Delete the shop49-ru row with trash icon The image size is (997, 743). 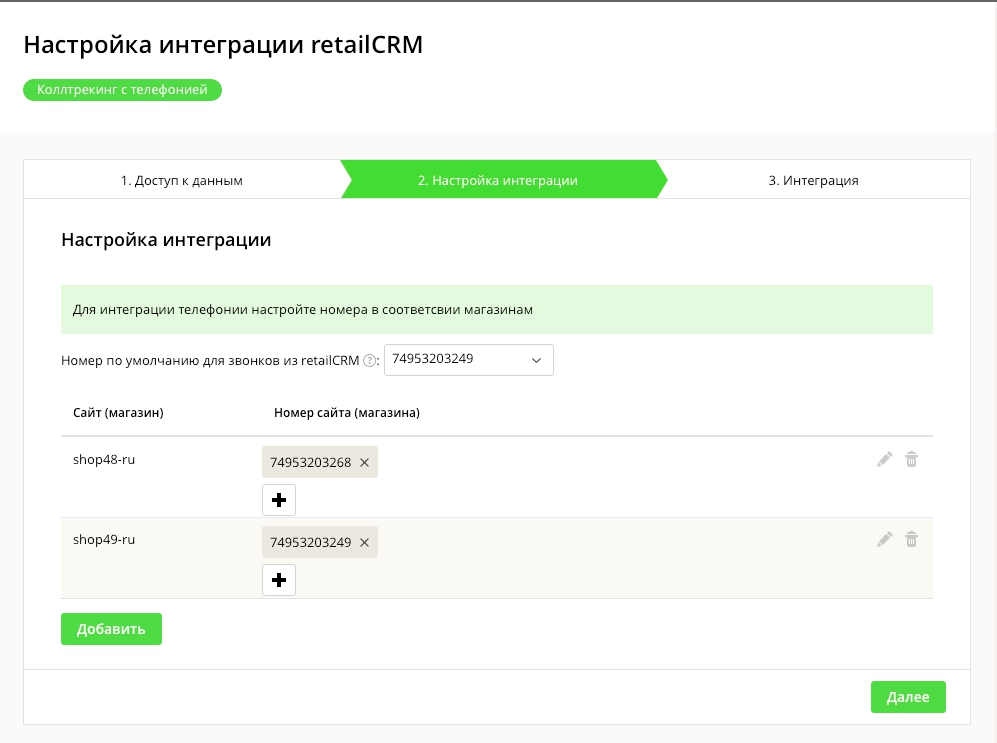[911, 540]
